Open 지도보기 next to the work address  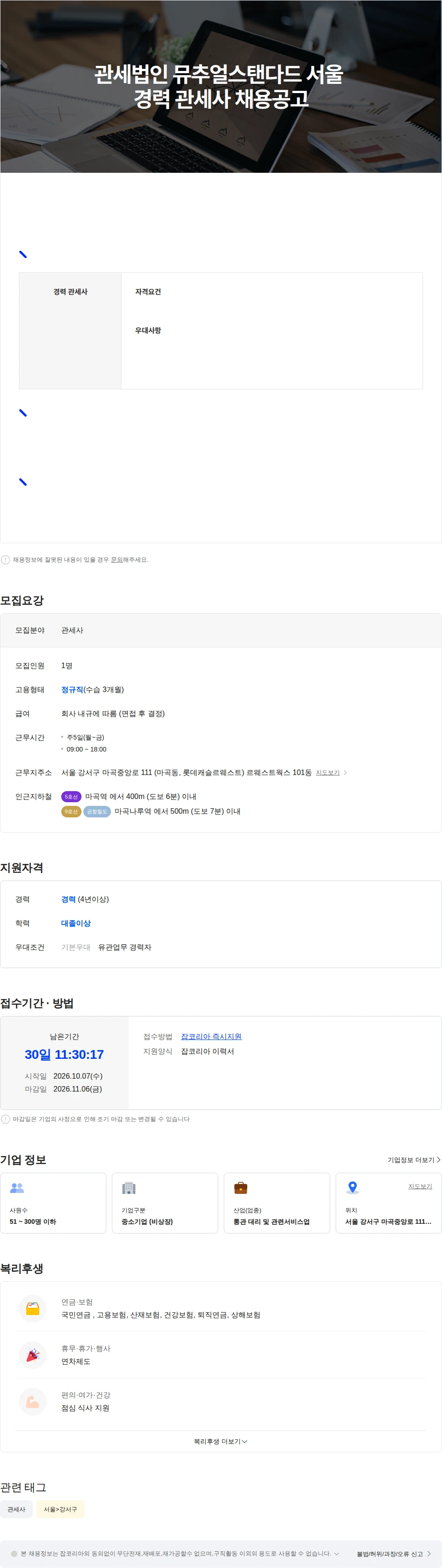(x=328, y=772)
